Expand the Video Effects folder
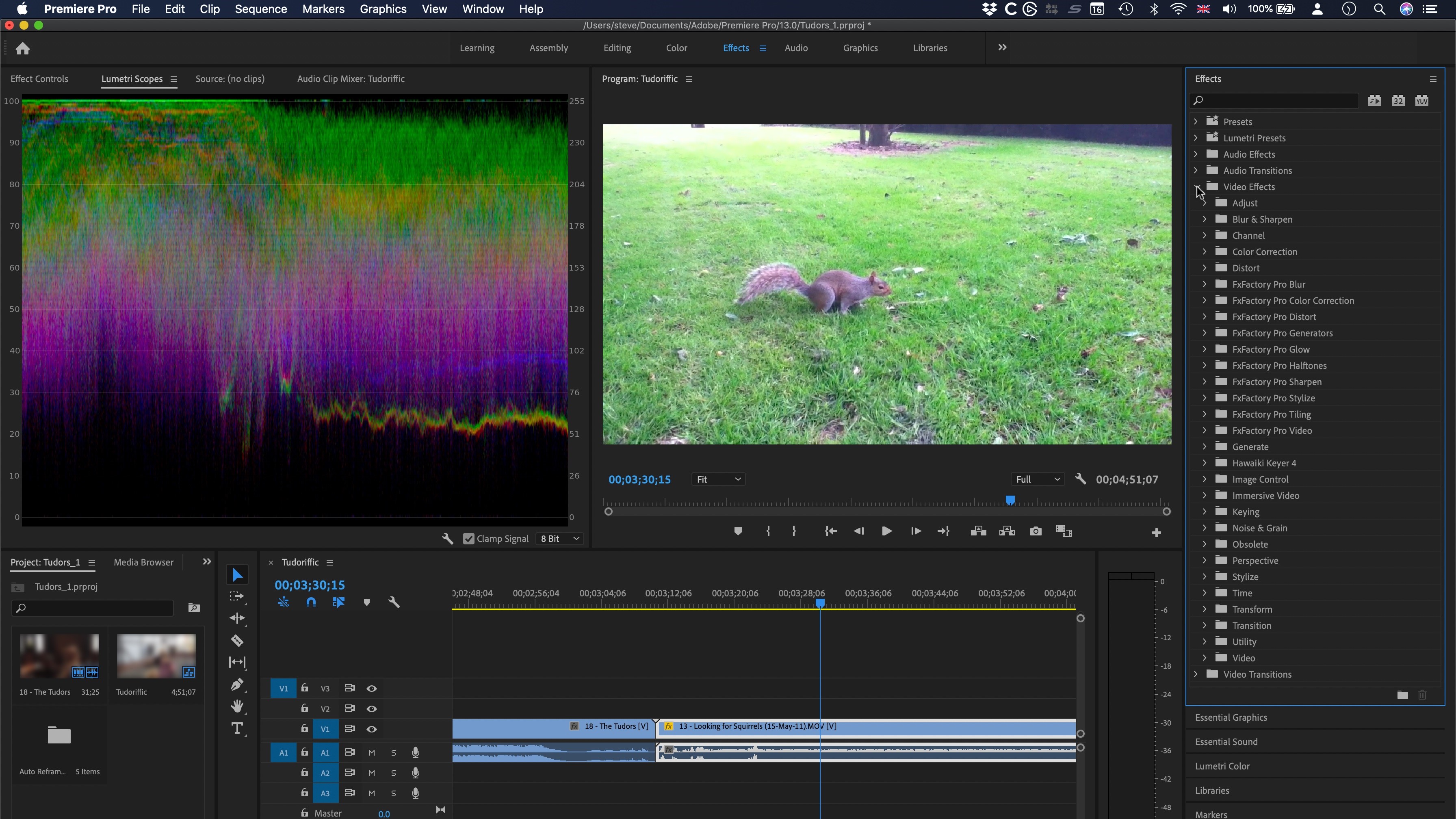This screenshot has width=1456, height=819. click(1197, 186)
